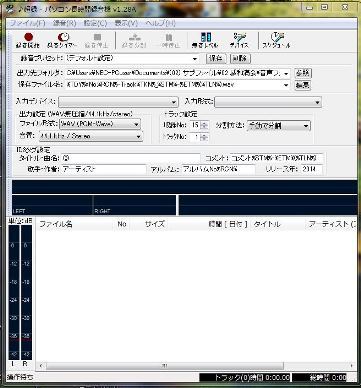The image size is (361, 388).
Task: Click the LEFT waveform display panel
Action: coord(52,205)
